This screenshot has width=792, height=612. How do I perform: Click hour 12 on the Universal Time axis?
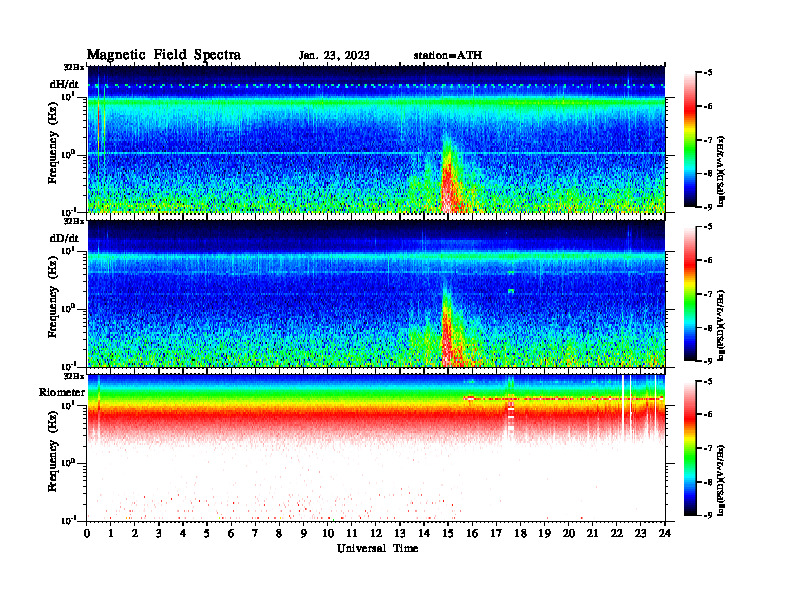(x=376, y=533)
